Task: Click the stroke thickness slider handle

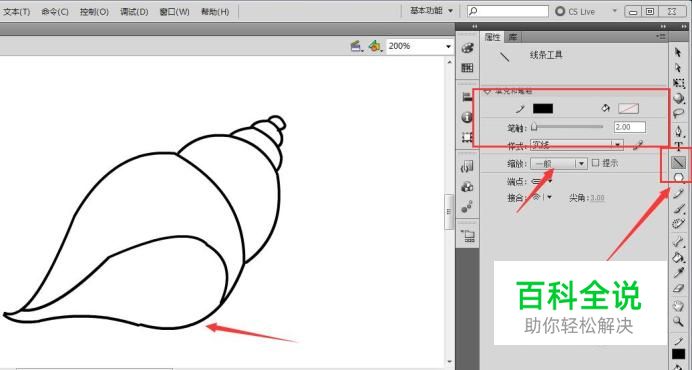Action: pos(534,128)
